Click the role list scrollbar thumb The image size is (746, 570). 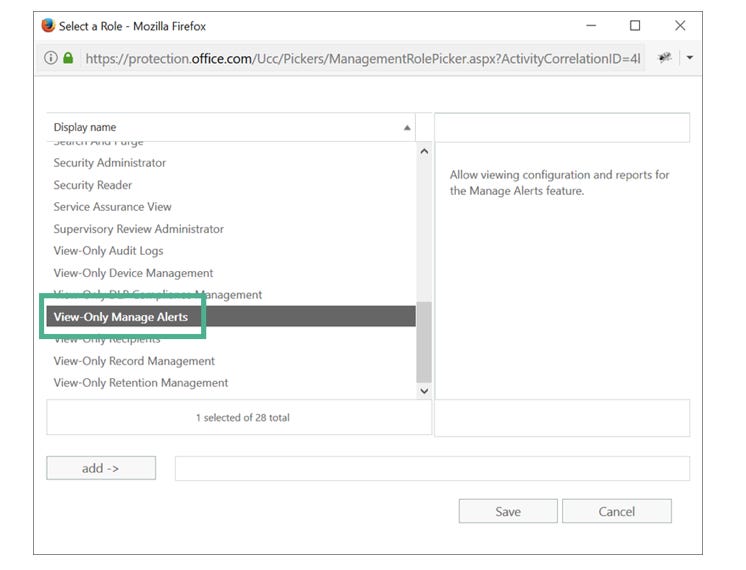point(424,342)
